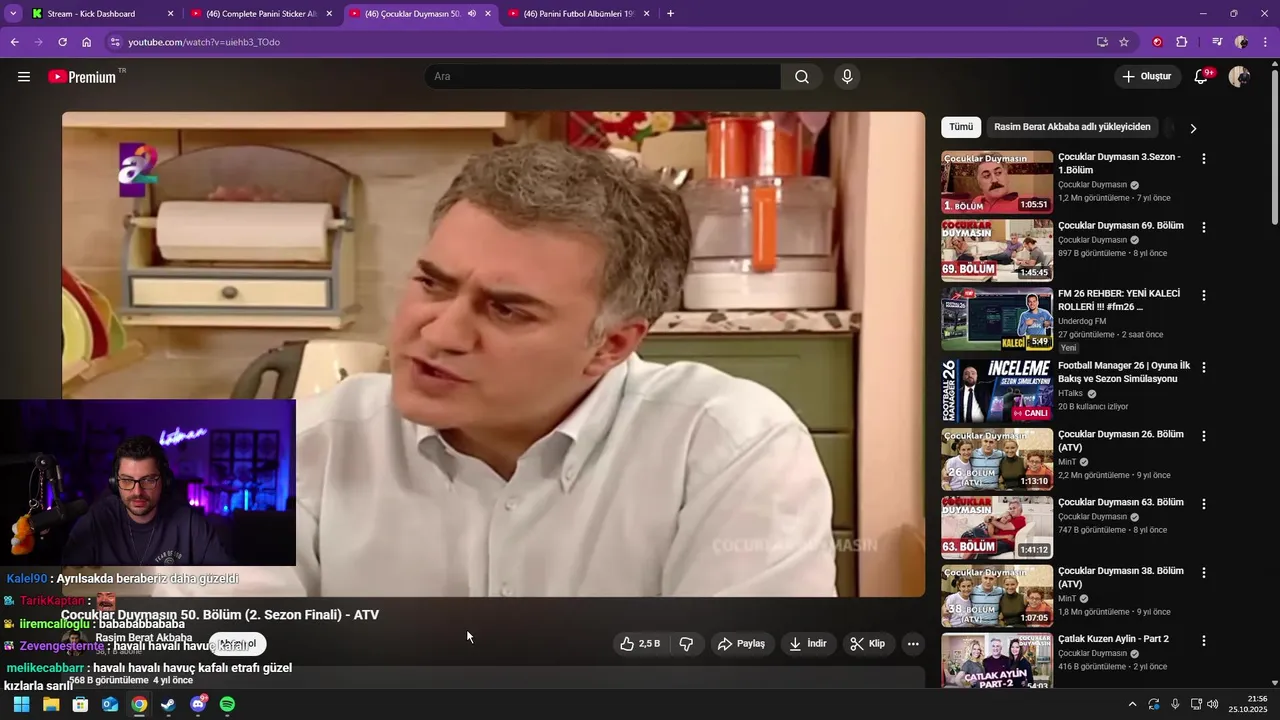Open options for Çatlak Kuzen Aylin Part 2
The width and height of the screenshot is (1280, 720).
click(x=1204, y=641)
